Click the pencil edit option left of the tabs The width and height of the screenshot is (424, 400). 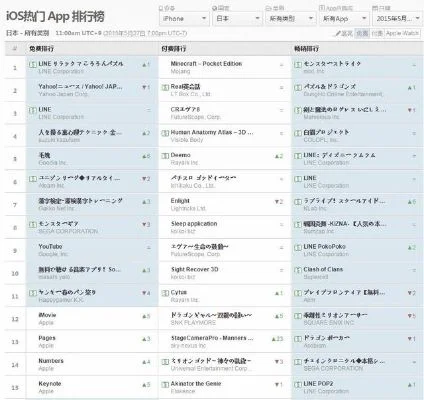point(344,33)
